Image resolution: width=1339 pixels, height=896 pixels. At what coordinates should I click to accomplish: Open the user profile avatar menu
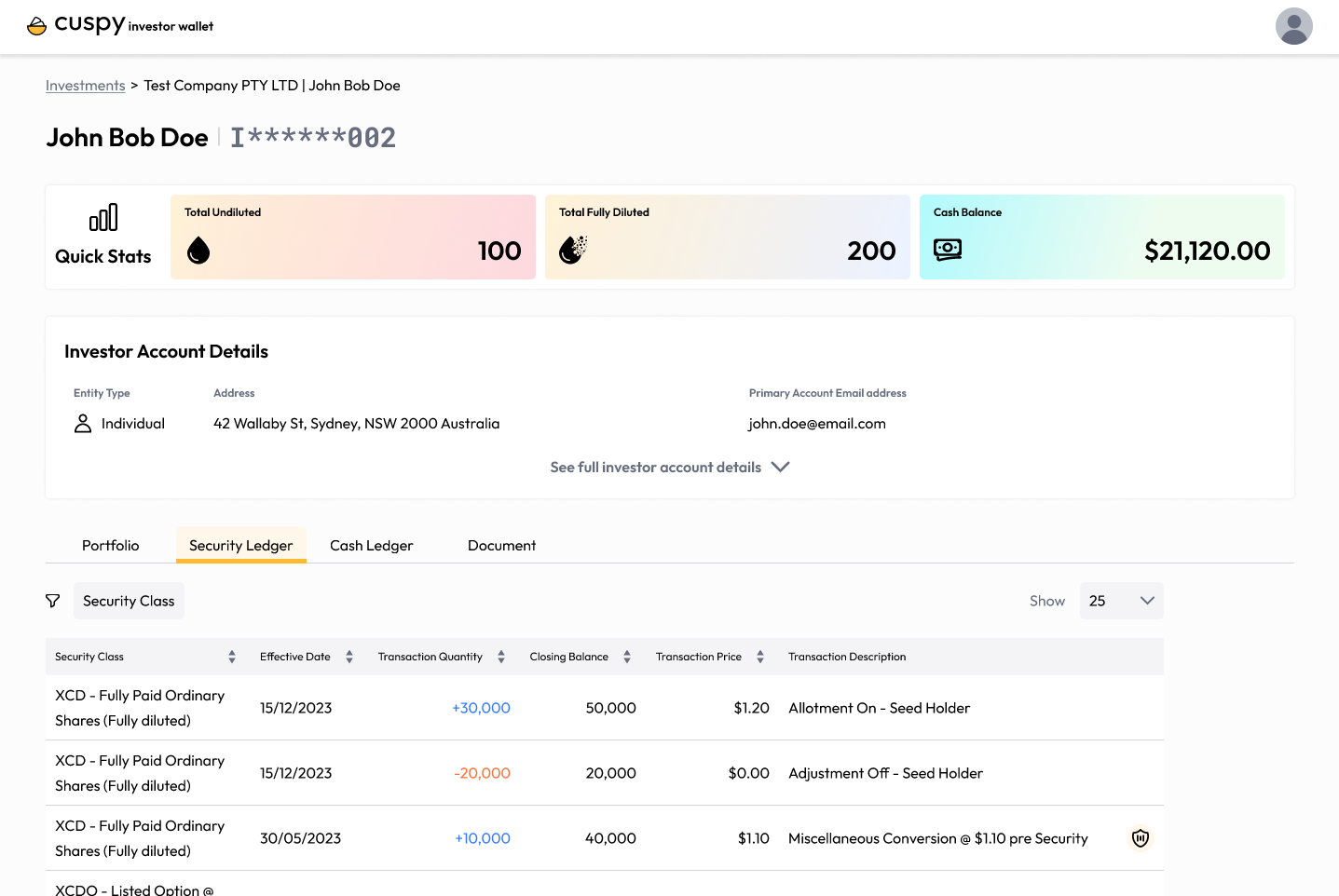tap(1293, 26)
